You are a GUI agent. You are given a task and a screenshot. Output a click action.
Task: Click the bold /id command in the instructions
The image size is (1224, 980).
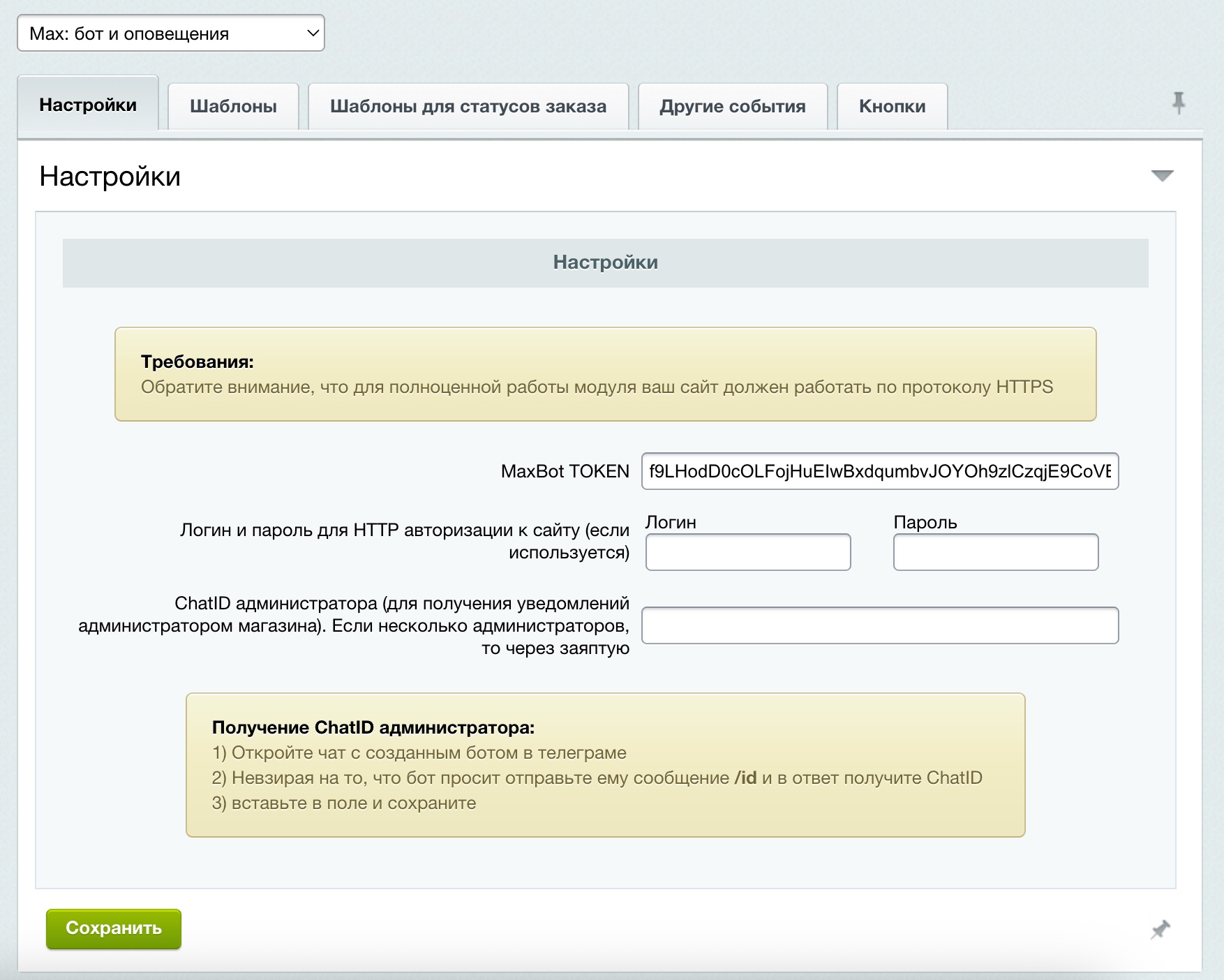pyautogui.click(x=745, y=778)
